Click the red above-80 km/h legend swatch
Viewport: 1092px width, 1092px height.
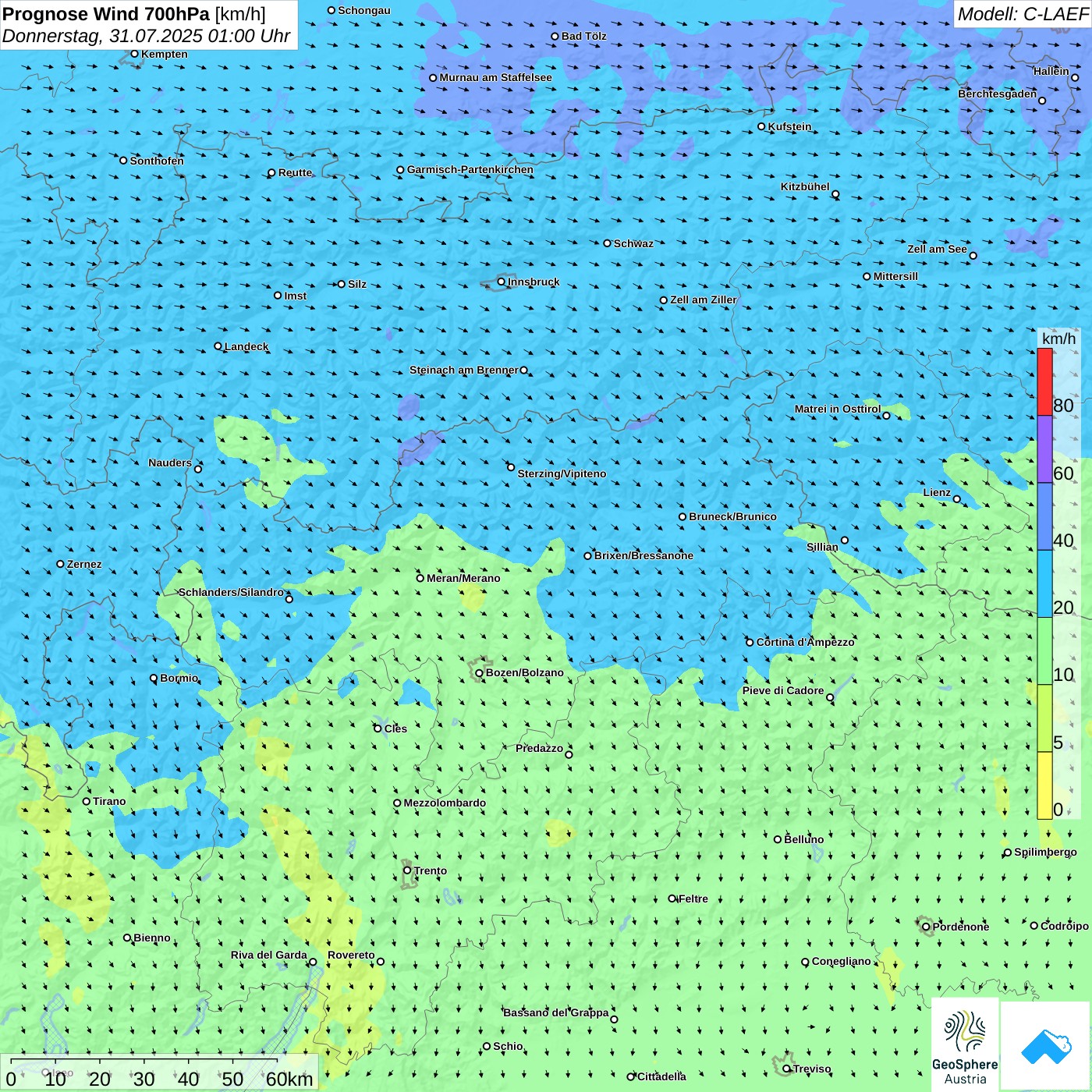[1044, 382]
